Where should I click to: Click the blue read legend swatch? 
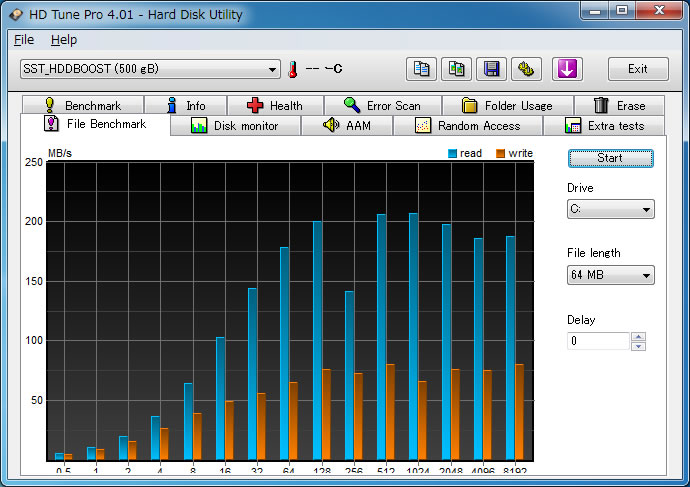click(x=452, y=154)
